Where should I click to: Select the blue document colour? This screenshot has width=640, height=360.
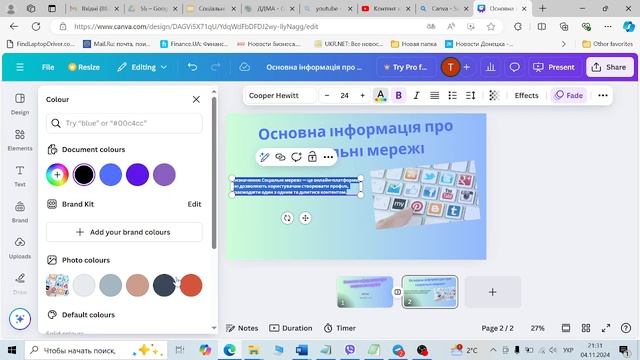(x=111, y=175)
